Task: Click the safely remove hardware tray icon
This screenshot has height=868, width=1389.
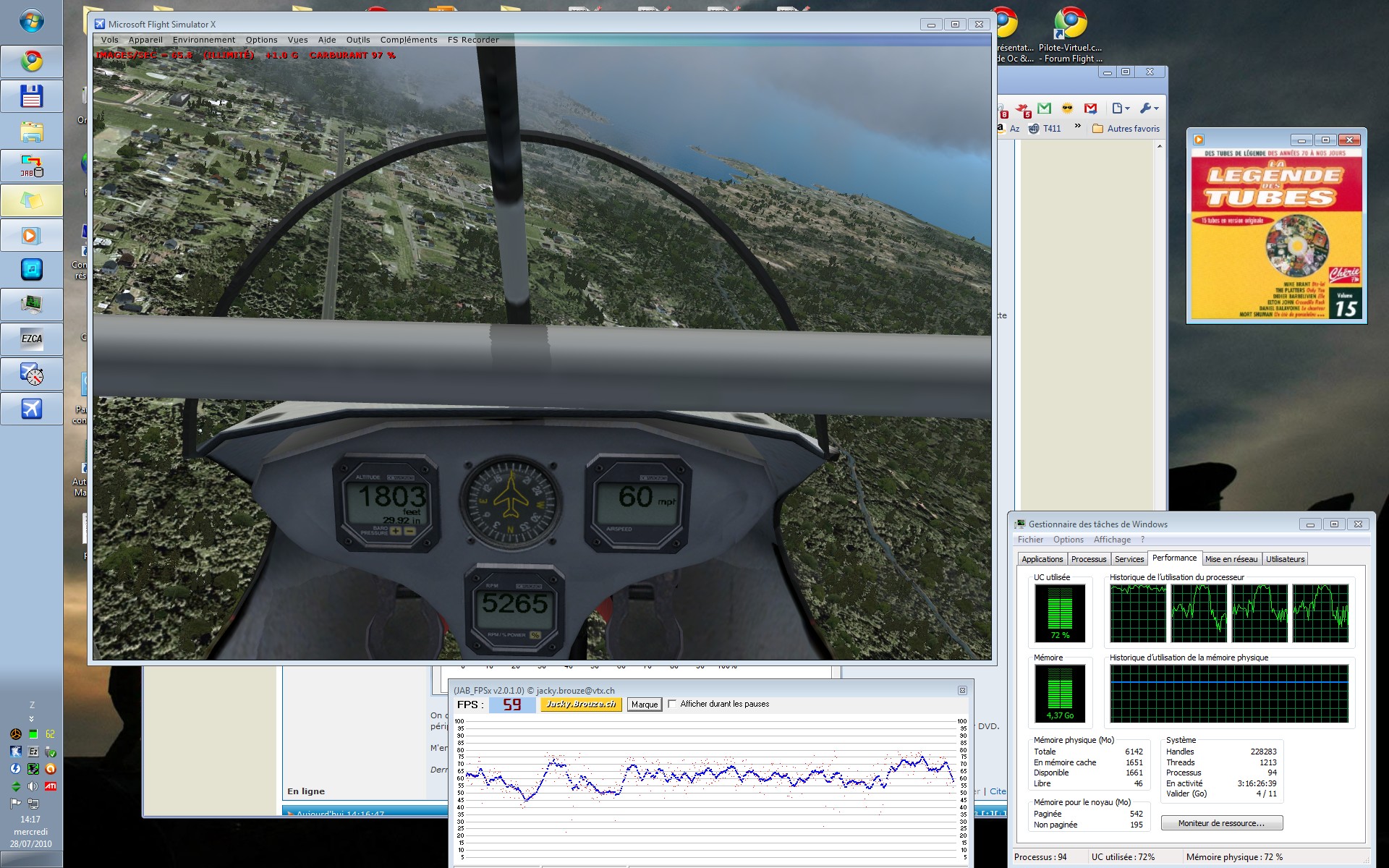Action: (51, 752)
